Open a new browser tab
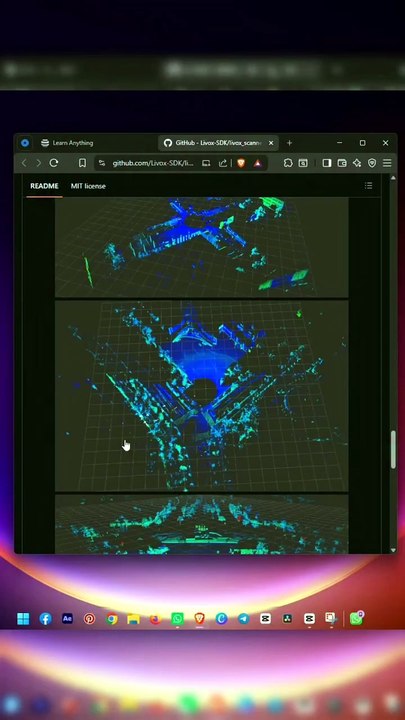 (289, 143)
